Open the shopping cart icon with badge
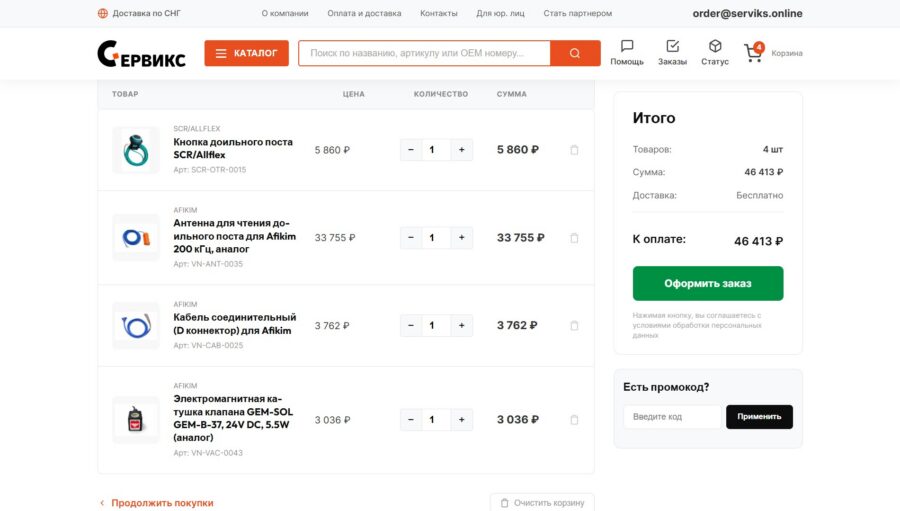The width and height of the screenshot is (900, 511). pyautogui.click(x=754, y=52)
